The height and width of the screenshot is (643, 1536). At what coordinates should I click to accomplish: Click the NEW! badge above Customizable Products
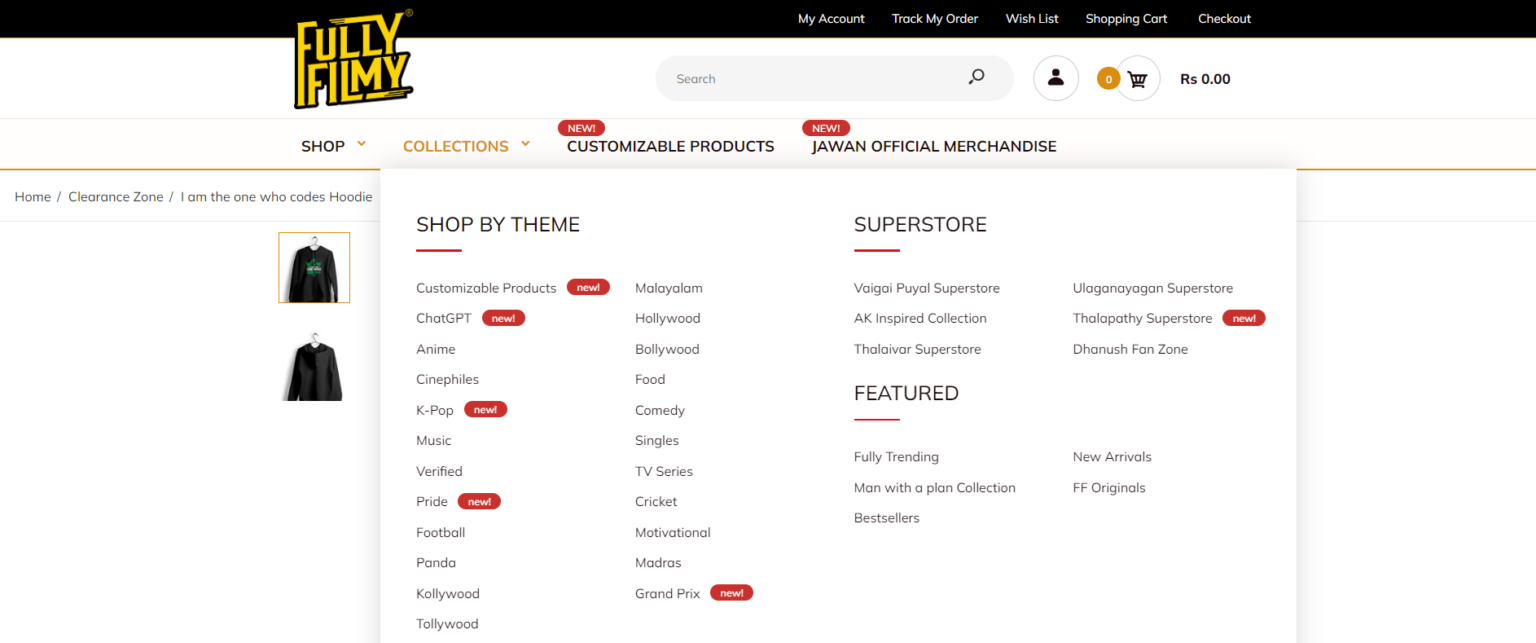581,127
